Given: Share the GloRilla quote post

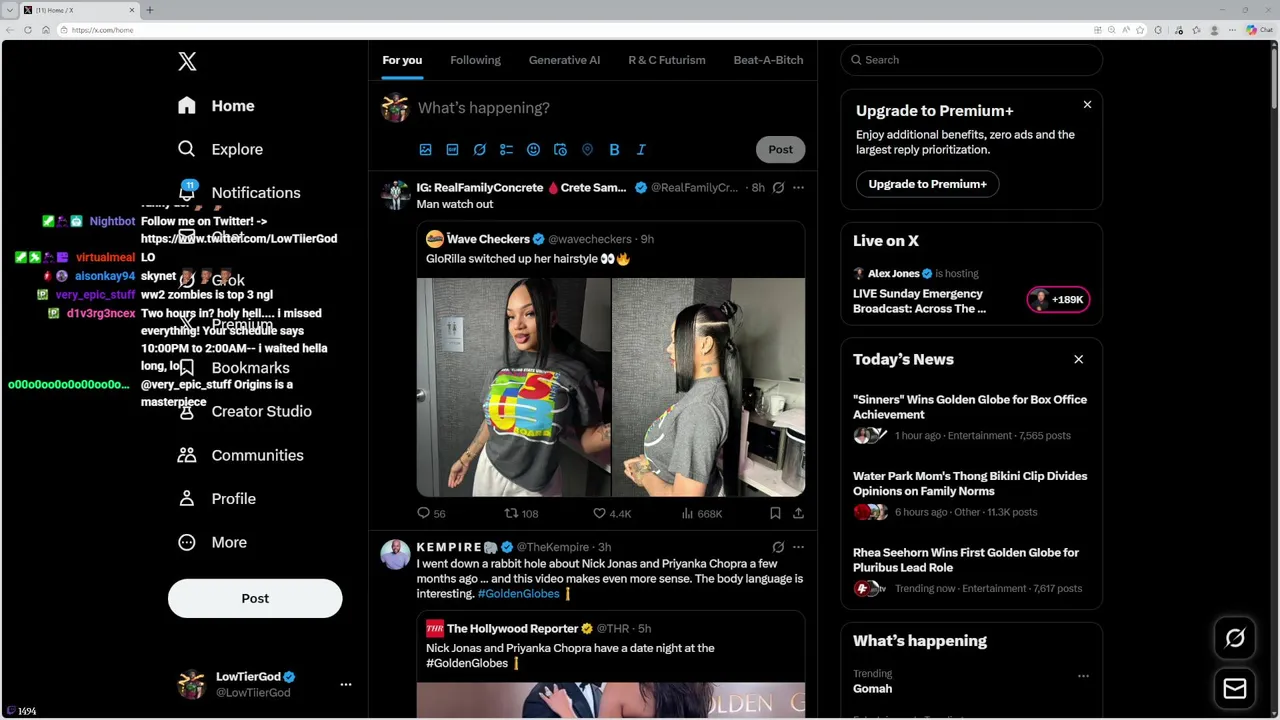Looking at the screenshot, I should [x=798, y=513].
